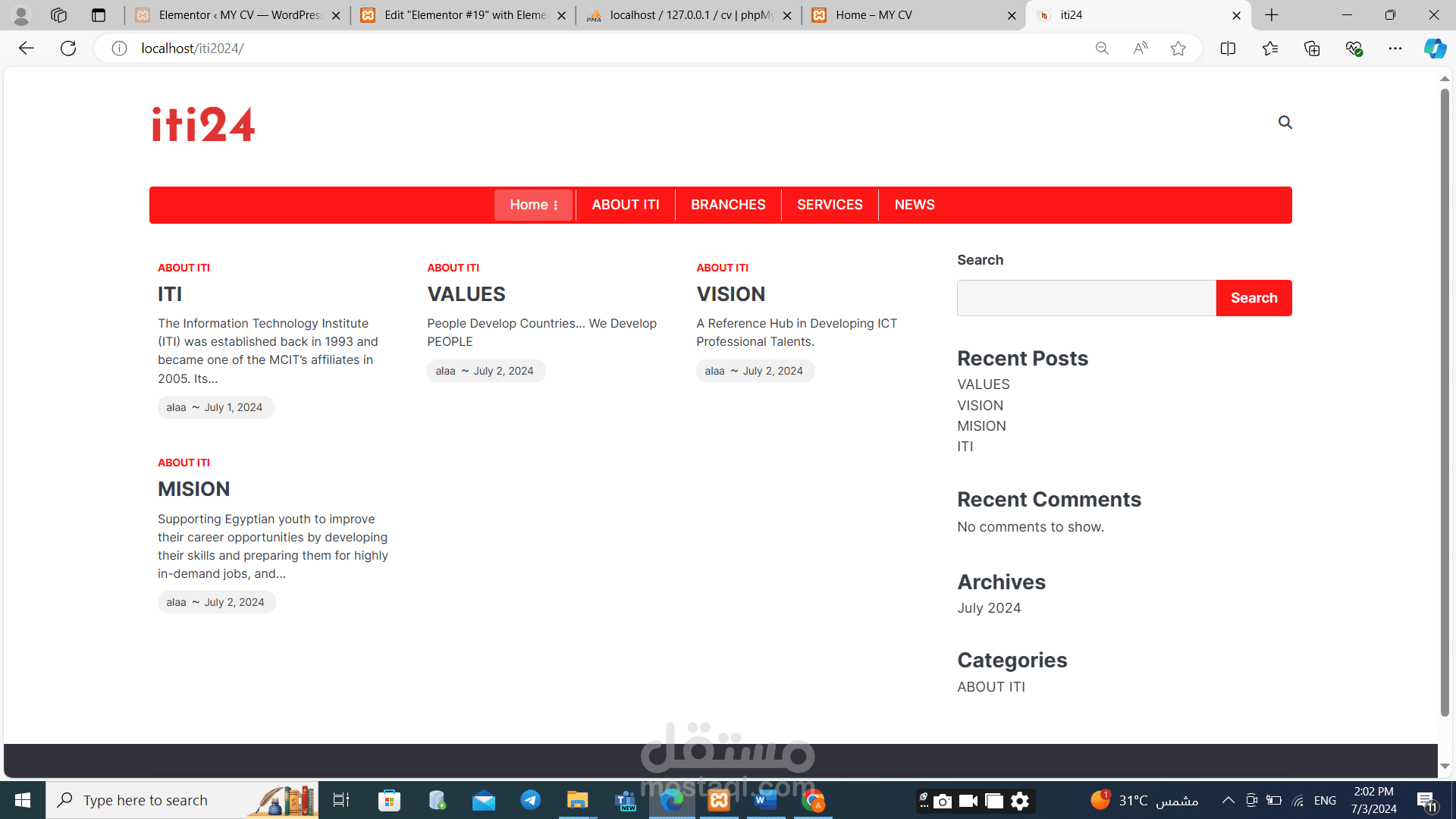Open July 2024 archive link
The width and height of the screenshot is (1456, 819).
(x=989, y=608)
